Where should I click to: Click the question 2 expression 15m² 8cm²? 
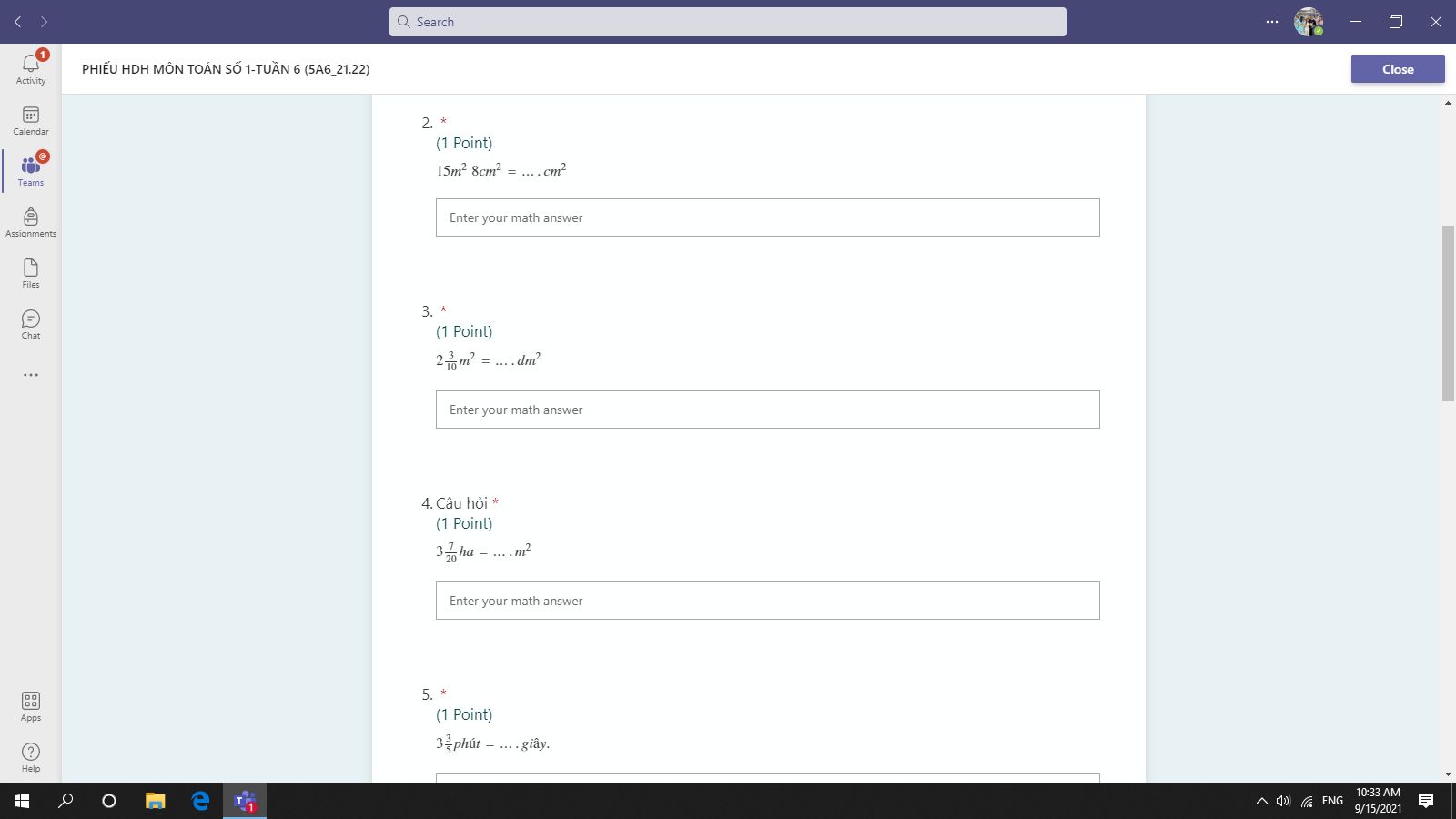point(501,170)
